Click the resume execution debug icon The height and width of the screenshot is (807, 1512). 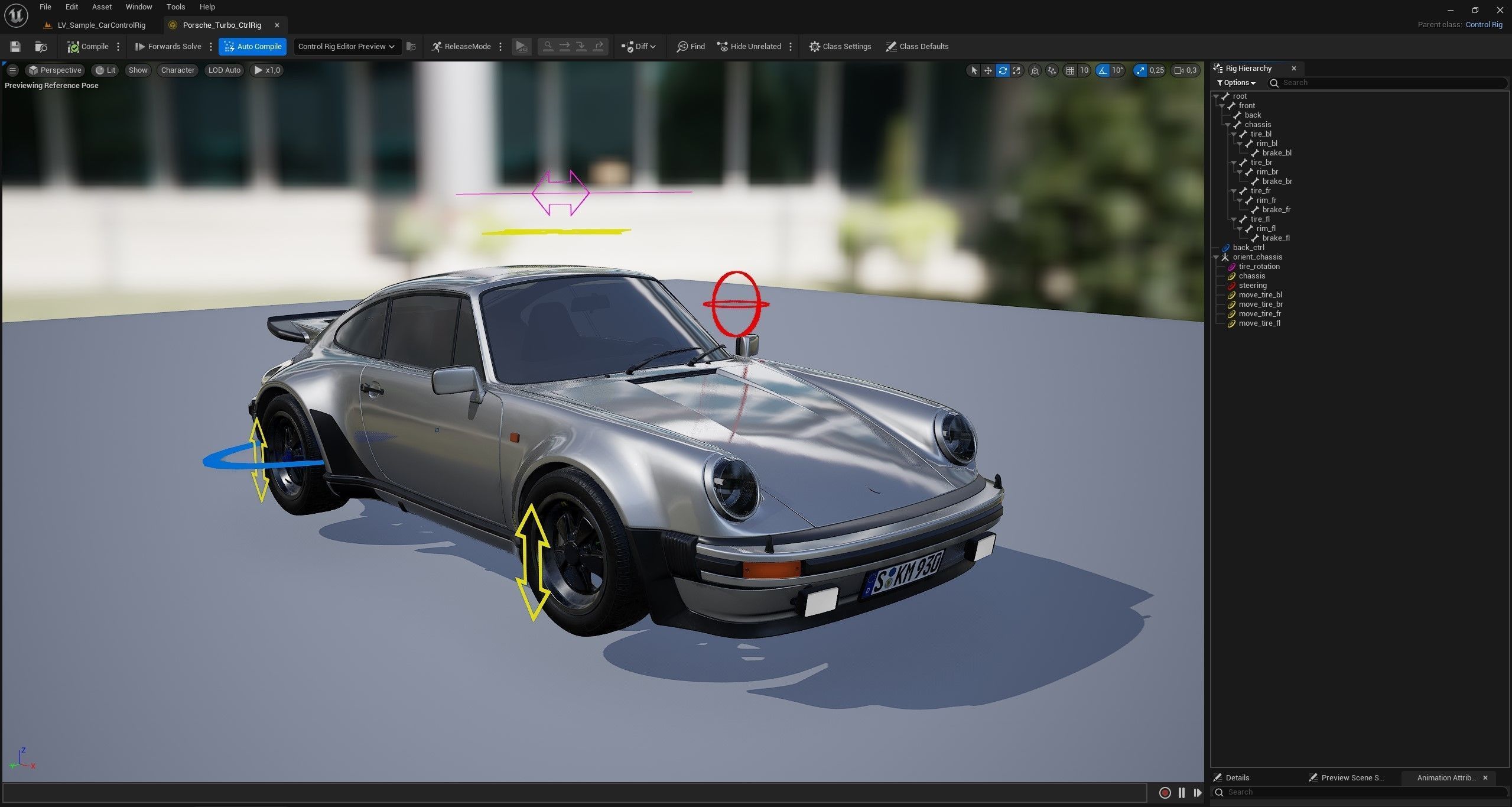click(x=521, y=47)
